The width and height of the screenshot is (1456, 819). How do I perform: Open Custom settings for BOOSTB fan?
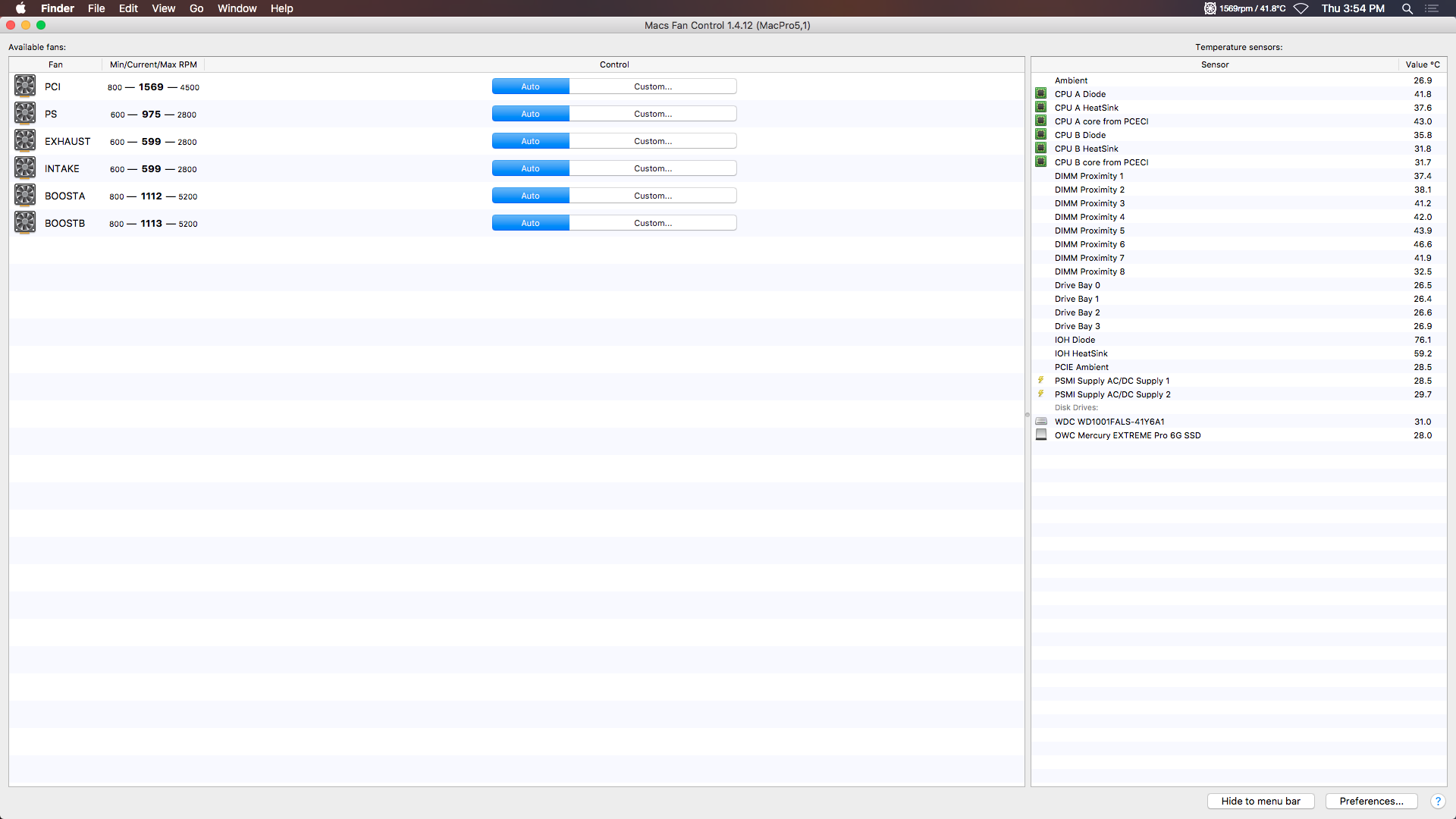click(x=652, y=223)
